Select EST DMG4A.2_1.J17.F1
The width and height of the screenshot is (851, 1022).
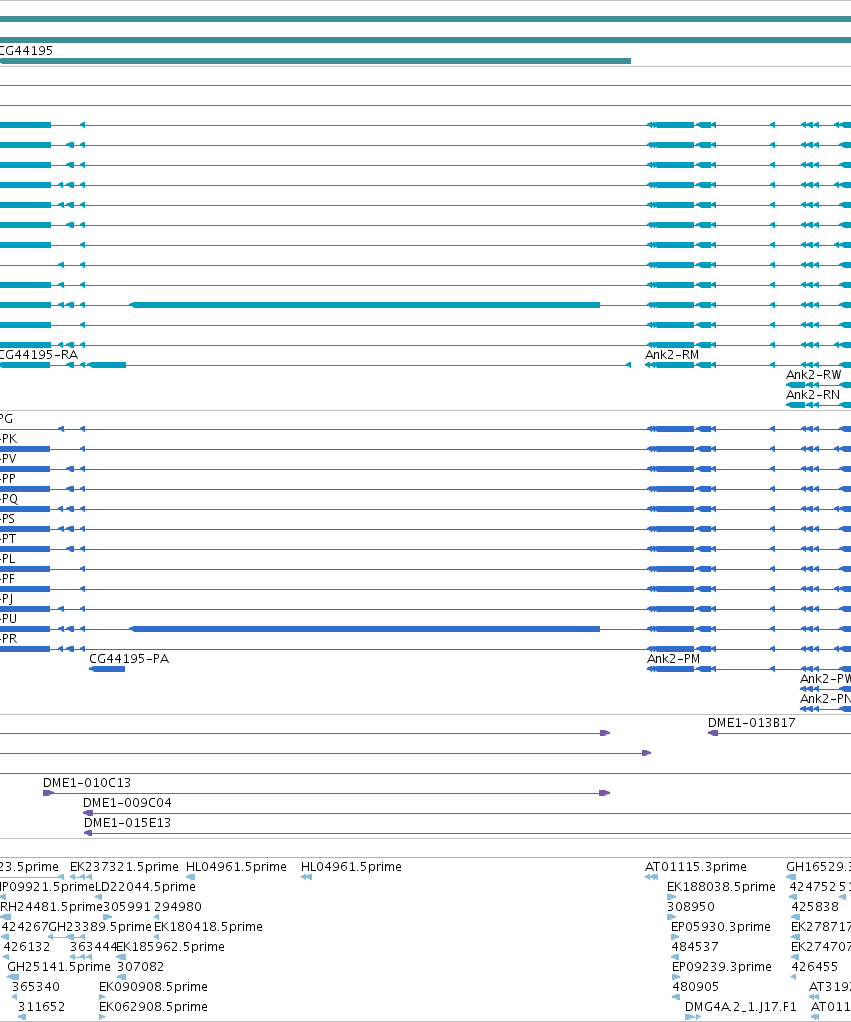coord(741,1006)
